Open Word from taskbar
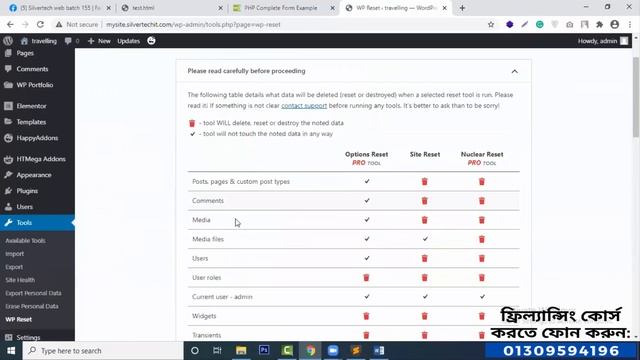This screenshot has width=640, height=360. (379, 351)
